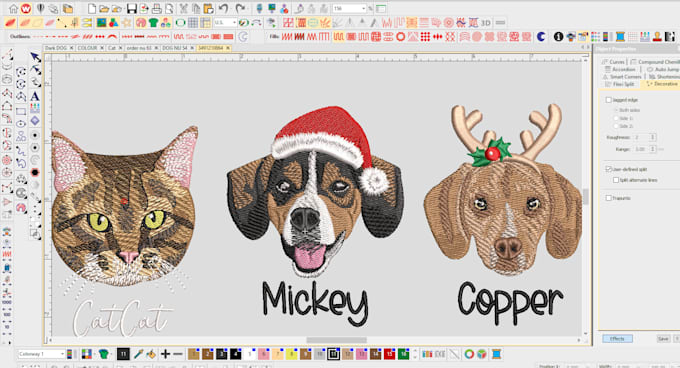Open the U.S. measurement units dropdown
680x368 pixels.
[234, 23]
